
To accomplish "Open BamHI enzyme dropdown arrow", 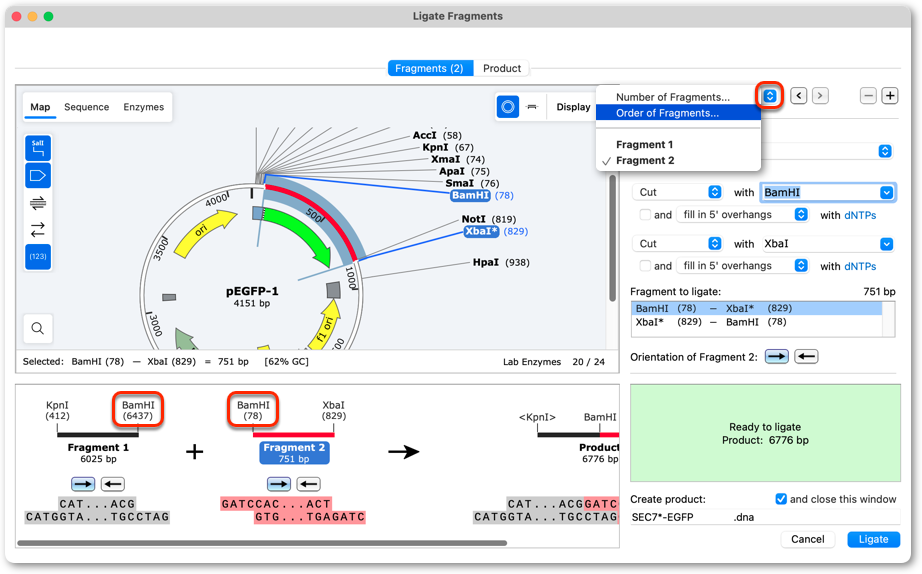I will (x=886, y=192).
